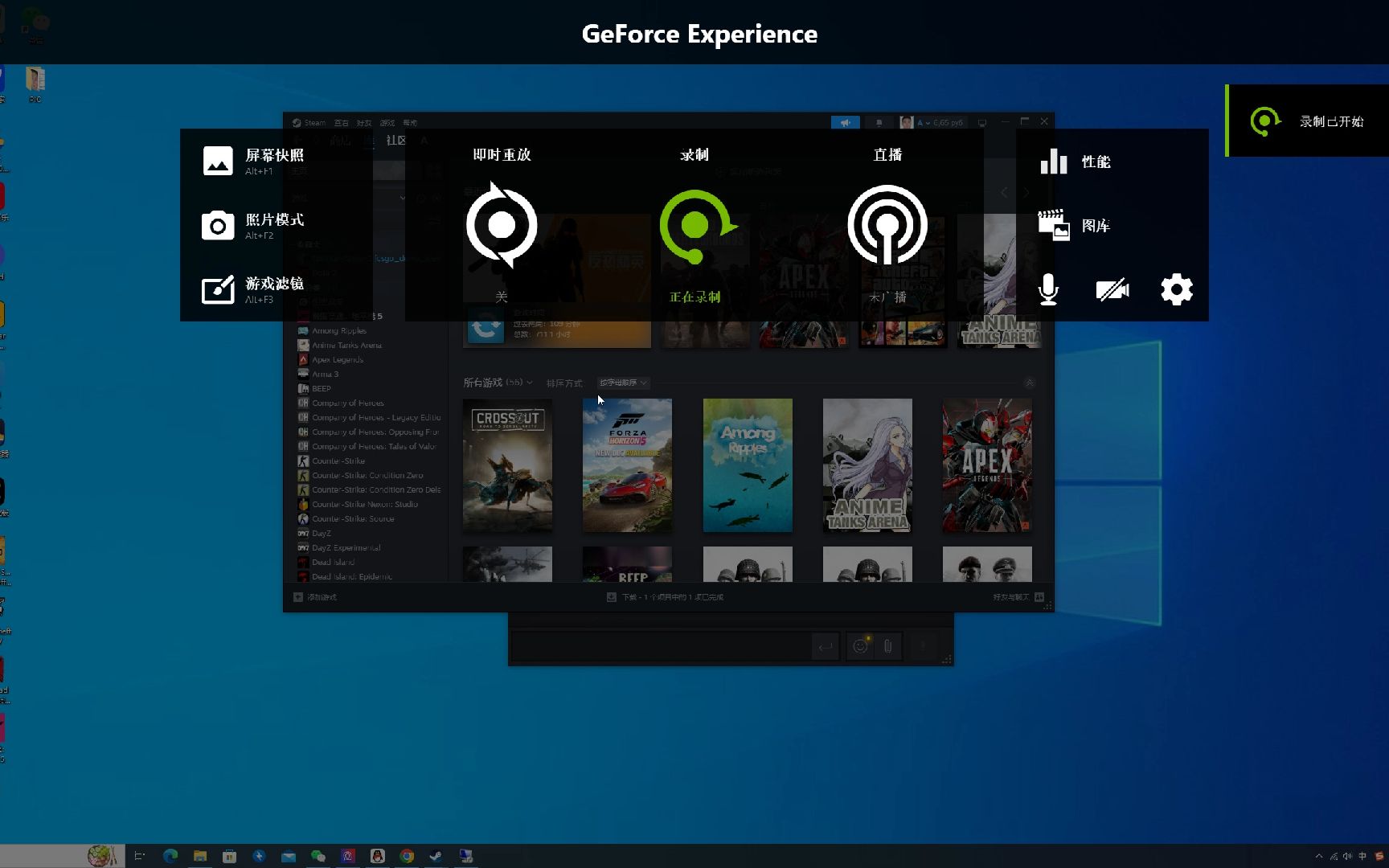Open the PIC desktop icon
Viewport: 1389px width, 868px height.
35,85
